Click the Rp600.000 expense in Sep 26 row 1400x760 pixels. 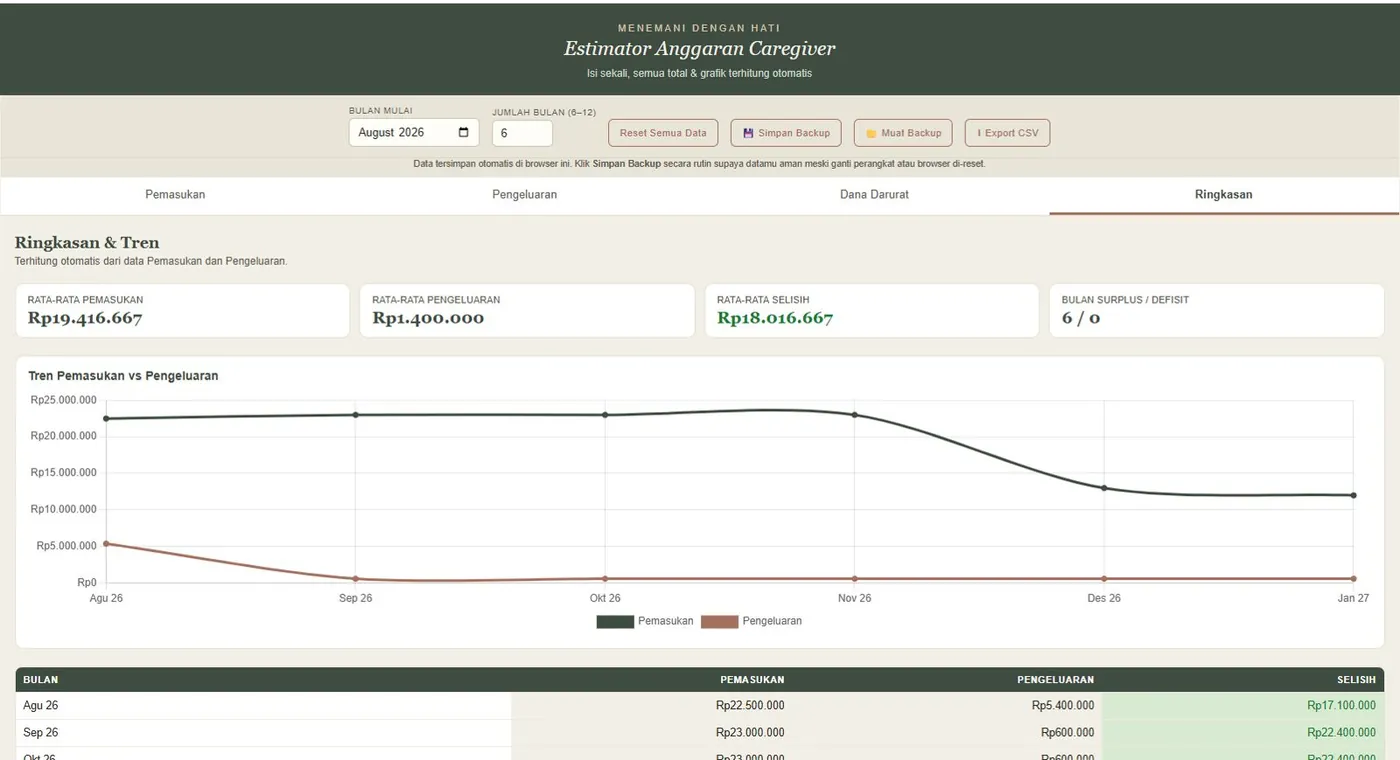[x=1068, y=733]
